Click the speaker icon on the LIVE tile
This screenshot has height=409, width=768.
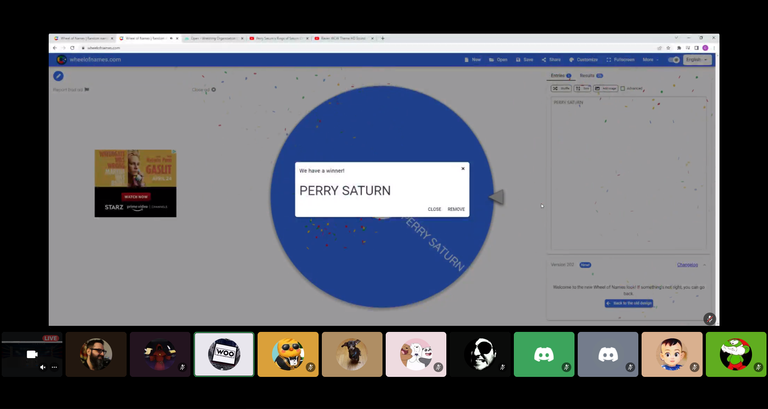coord(43,367)
